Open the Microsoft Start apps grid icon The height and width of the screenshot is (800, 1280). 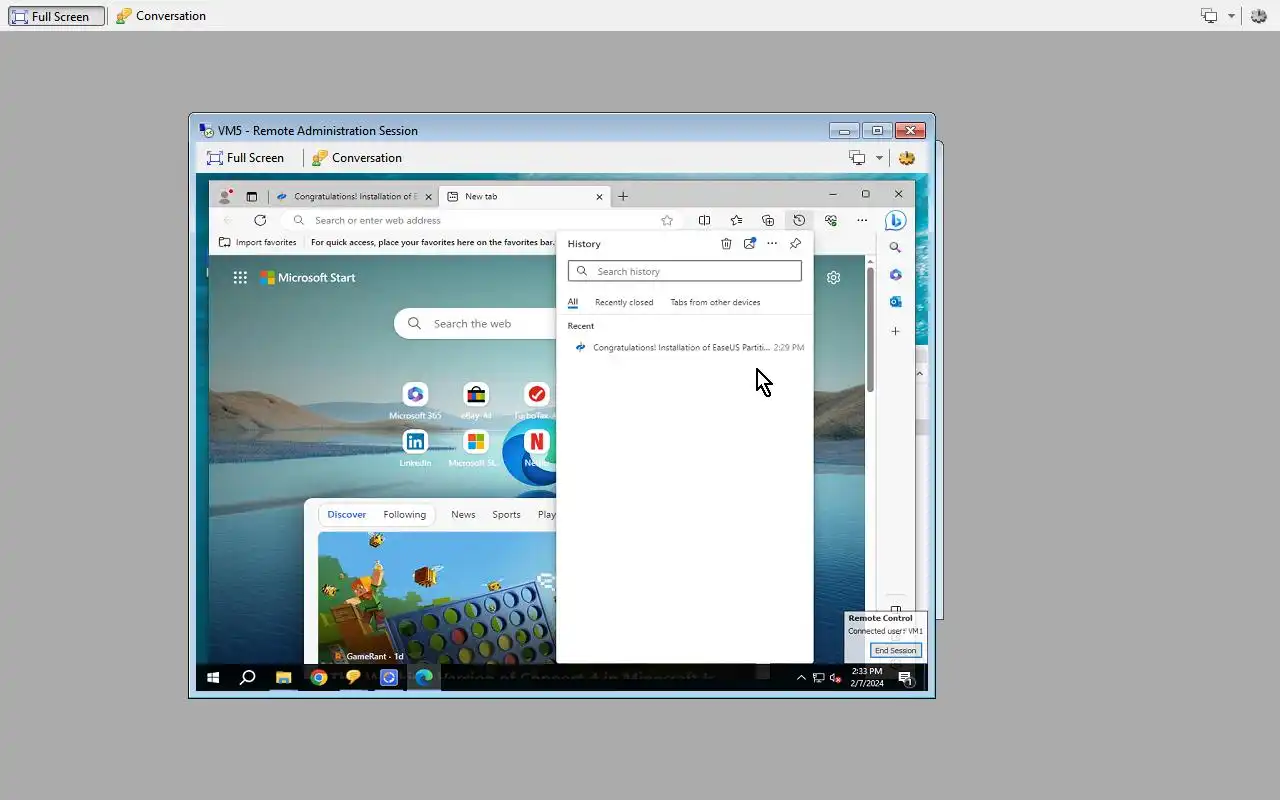[x=240, y=278]
